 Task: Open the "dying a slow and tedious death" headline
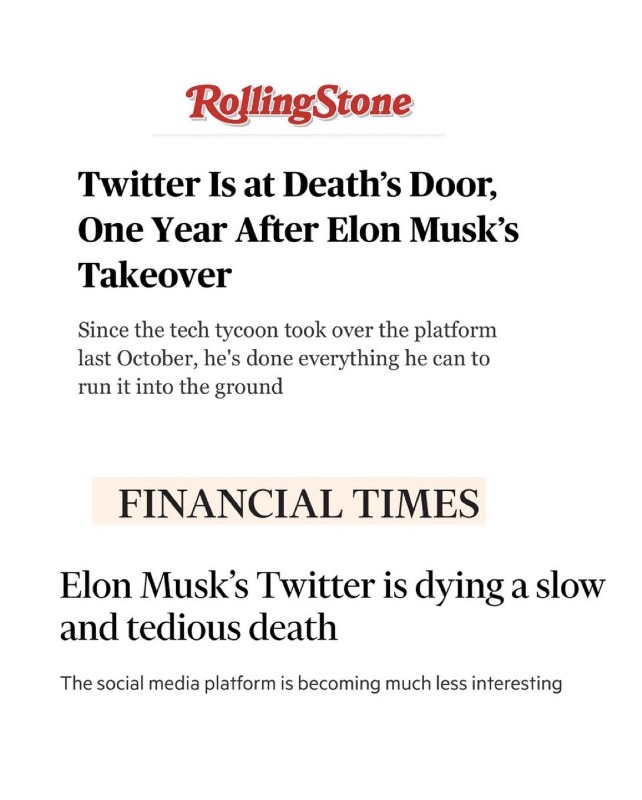[332, 606]
